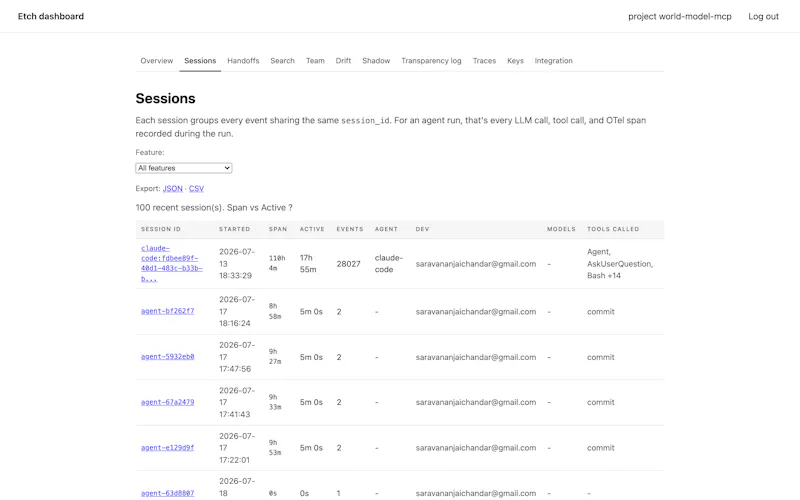The width and height of the screenshot is (800, 500).
Task: Click the 2026-07-17 17:22:01 start time
Action: (x=237, y=447)
